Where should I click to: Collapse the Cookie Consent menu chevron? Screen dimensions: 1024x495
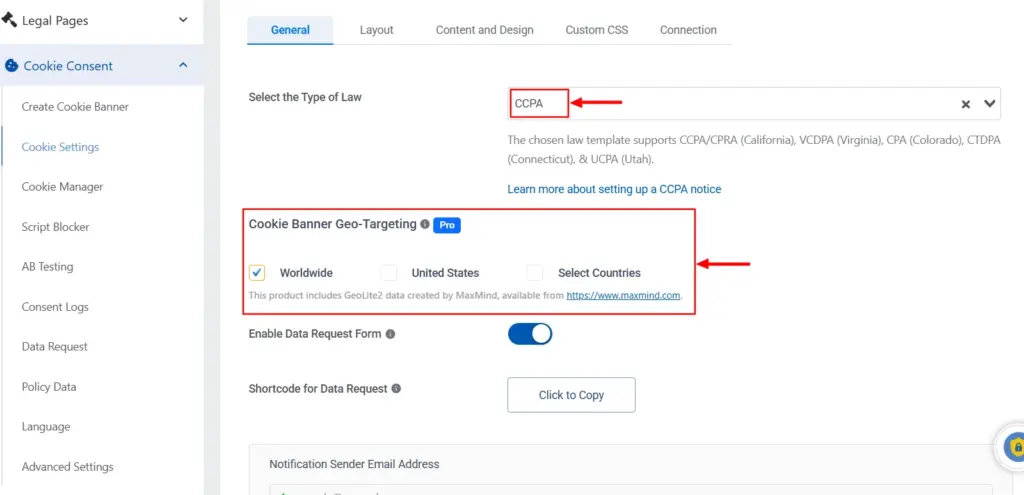184,65
